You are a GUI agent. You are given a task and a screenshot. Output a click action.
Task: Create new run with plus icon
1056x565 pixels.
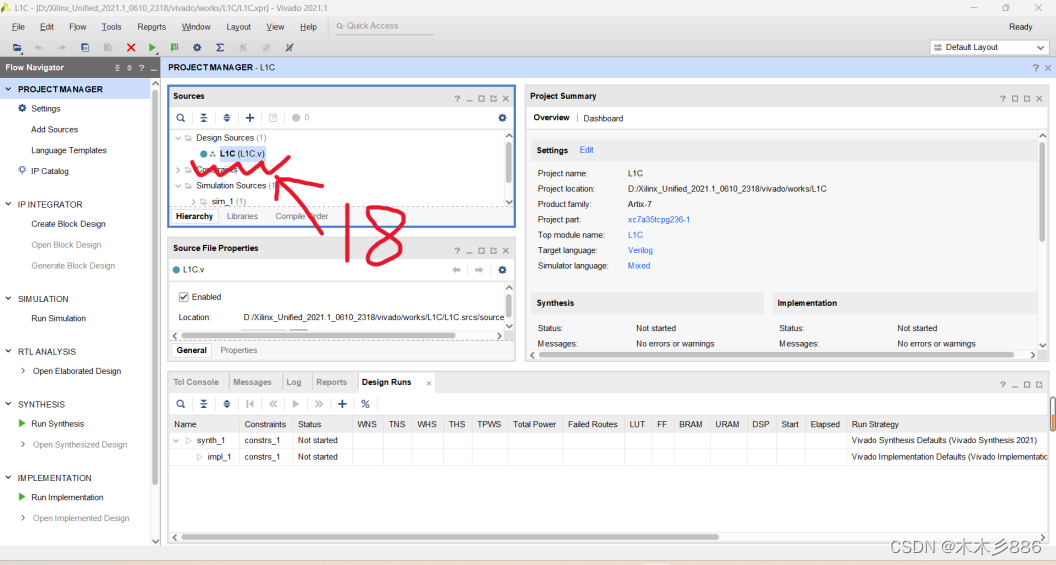(342, 404)
